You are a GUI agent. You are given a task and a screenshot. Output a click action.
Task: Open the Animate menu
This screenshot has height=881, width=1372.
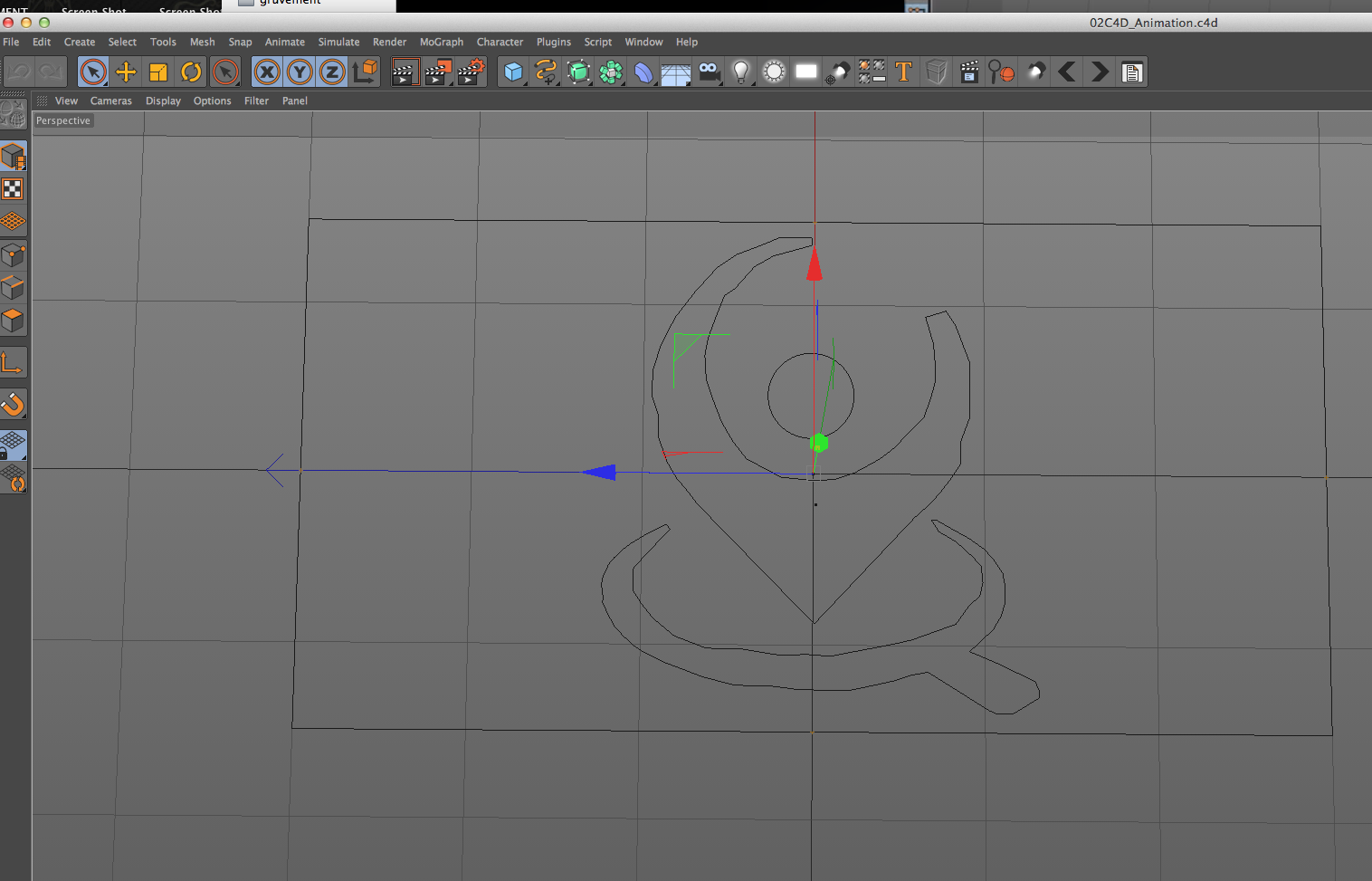click(x=285, y=42)
